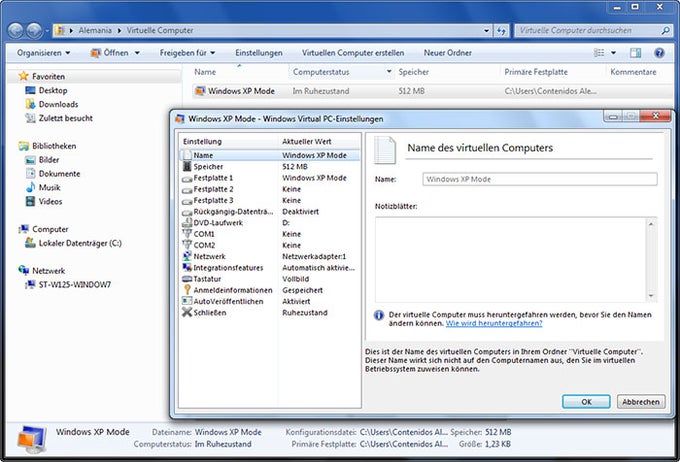Image resolution: width=680 pixels, height=462 pixels.
Task: Open the Freigeben für dropdown
Action: [x=187, y=53]
